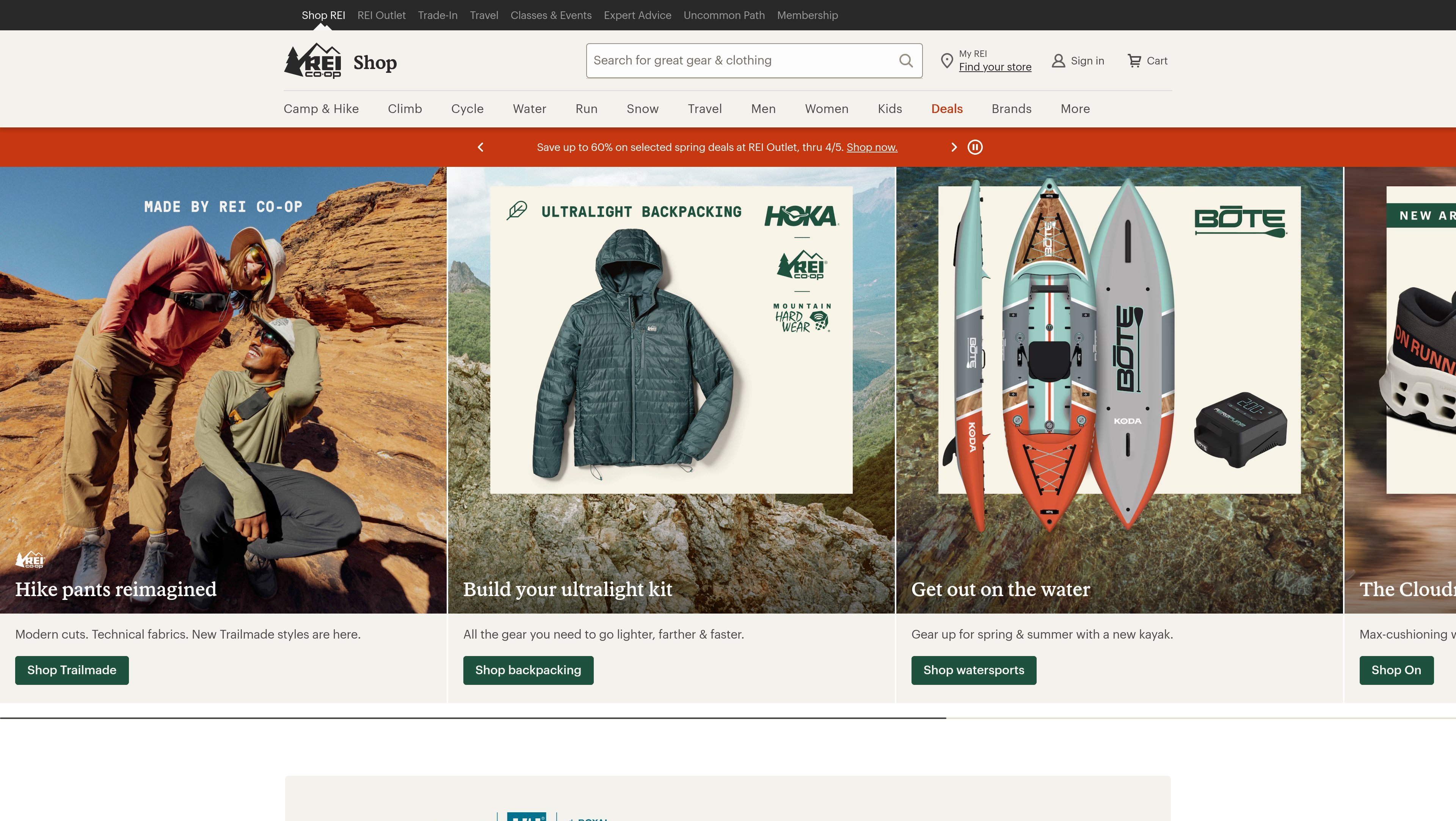Open the Water menu
The height and width of the screenshot is (821, 1456).
530,108
